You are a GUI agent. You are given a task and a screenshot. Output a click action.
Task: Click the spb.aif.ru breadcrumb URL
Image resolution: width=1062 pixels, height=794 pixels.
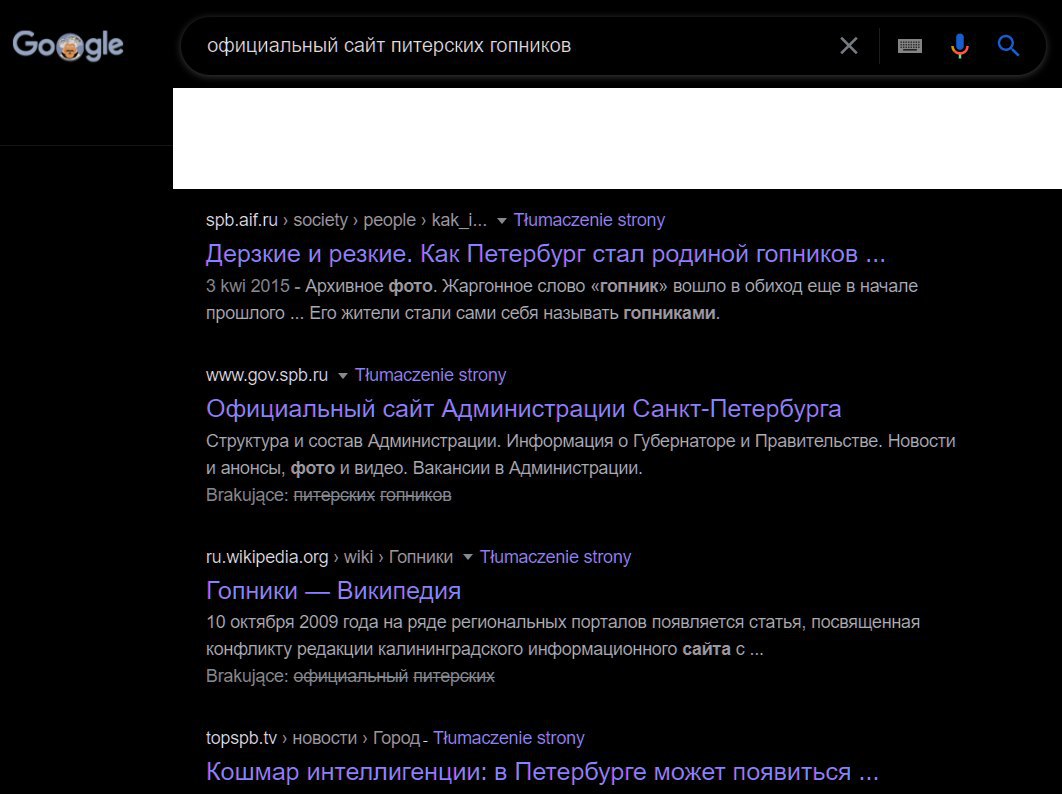tap(346, 220)
